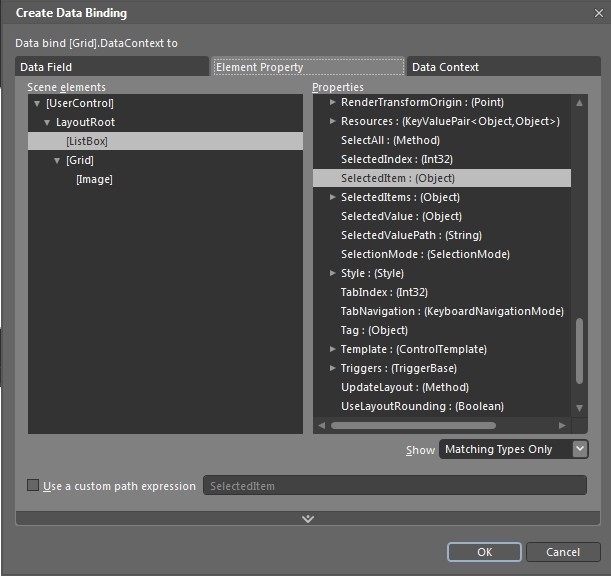Close the Create Data Binding dialog

click(x=599, y=13)
